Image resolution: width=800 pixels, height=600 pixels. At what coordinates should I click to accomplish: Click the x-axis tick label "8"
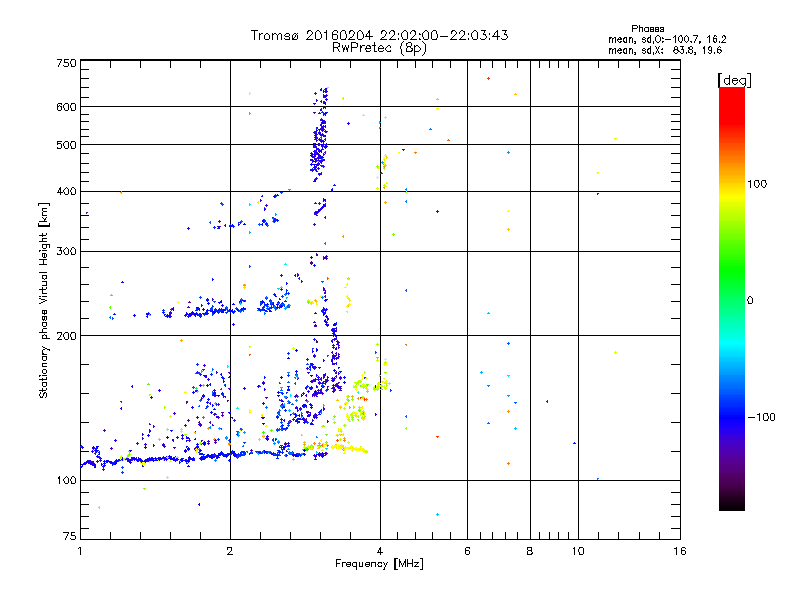coord(530,551)
